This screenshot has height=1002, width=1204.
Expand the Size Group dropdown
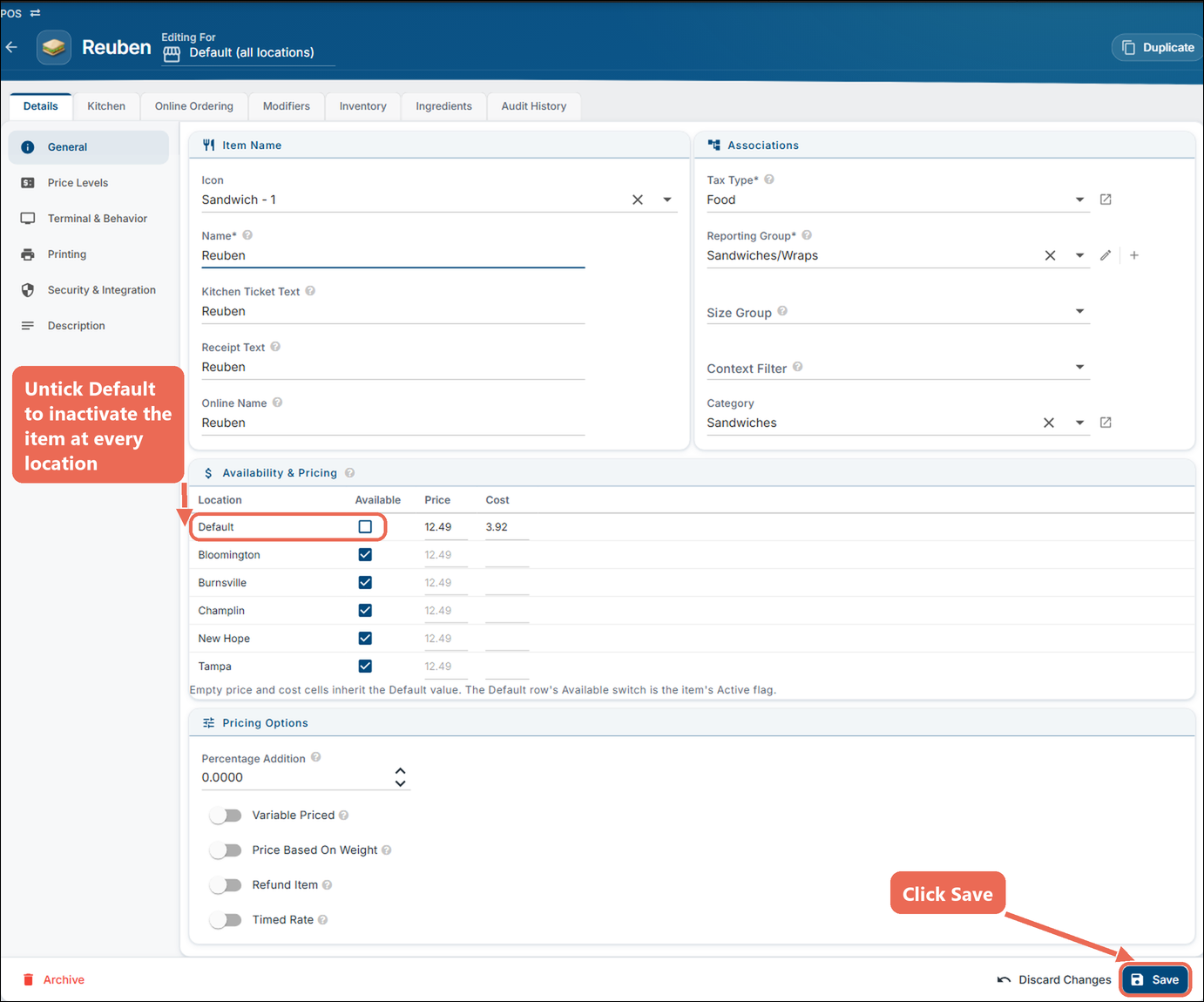click(1079, 311)
